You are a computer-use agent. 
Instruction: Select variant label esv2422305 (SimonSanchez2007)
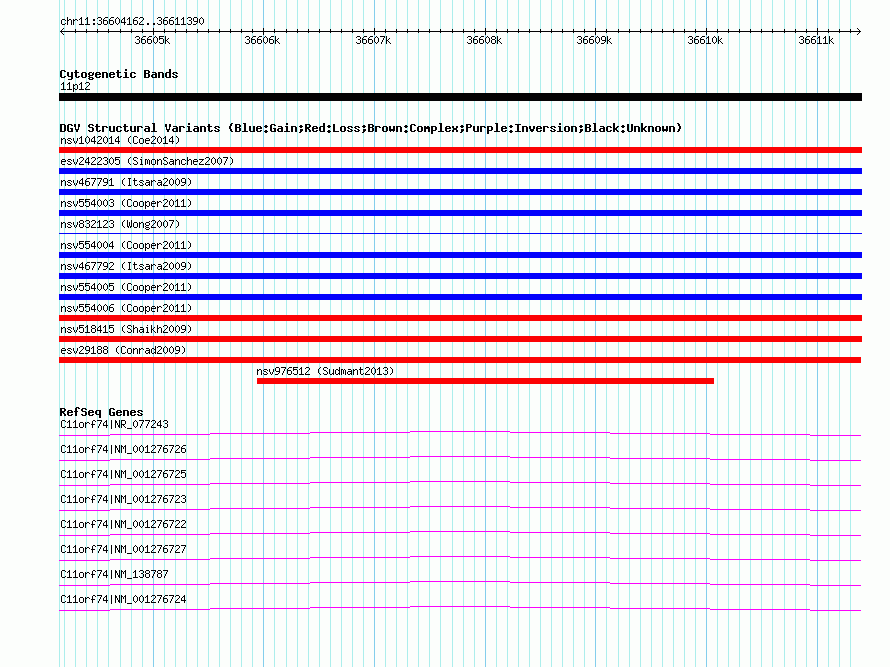(x=147, y=161)
